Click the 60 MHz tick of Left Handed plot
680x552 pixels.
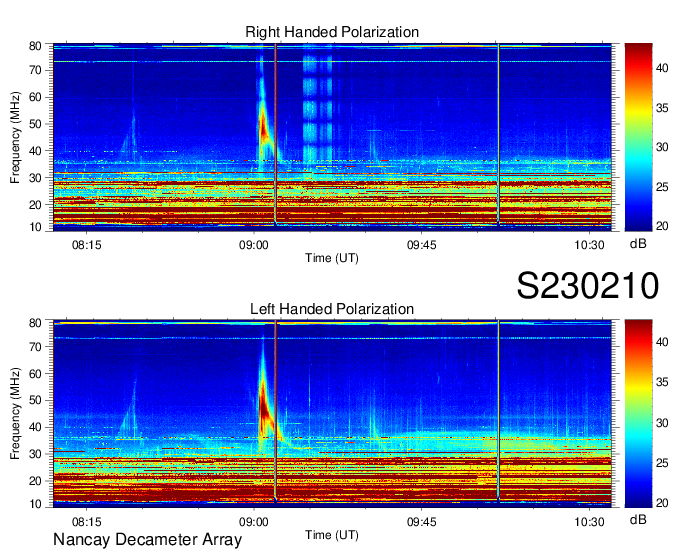coord(35,373)
